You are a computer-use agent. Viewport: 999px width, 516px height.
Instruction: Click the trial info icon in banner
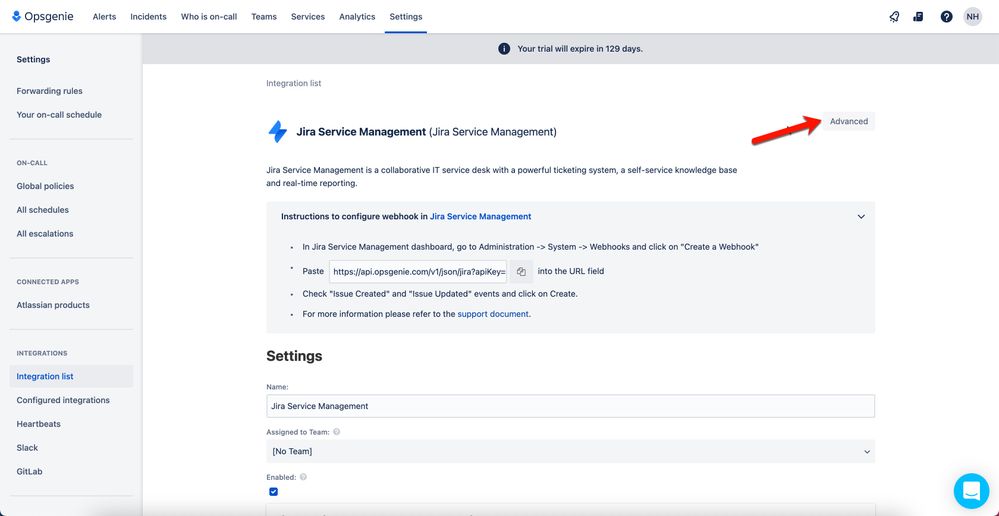tap(504, 48)
